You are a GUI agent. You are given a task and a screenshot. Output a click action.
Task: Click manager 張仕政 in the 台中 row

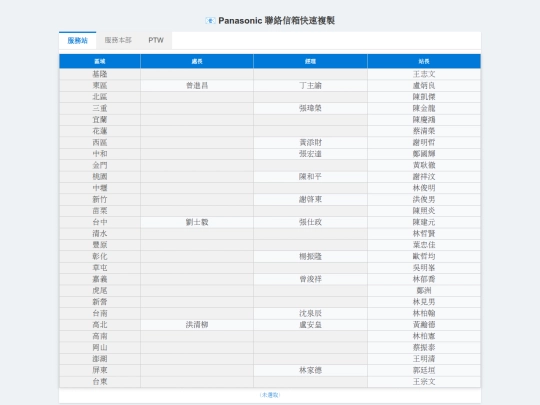(310, 222)
